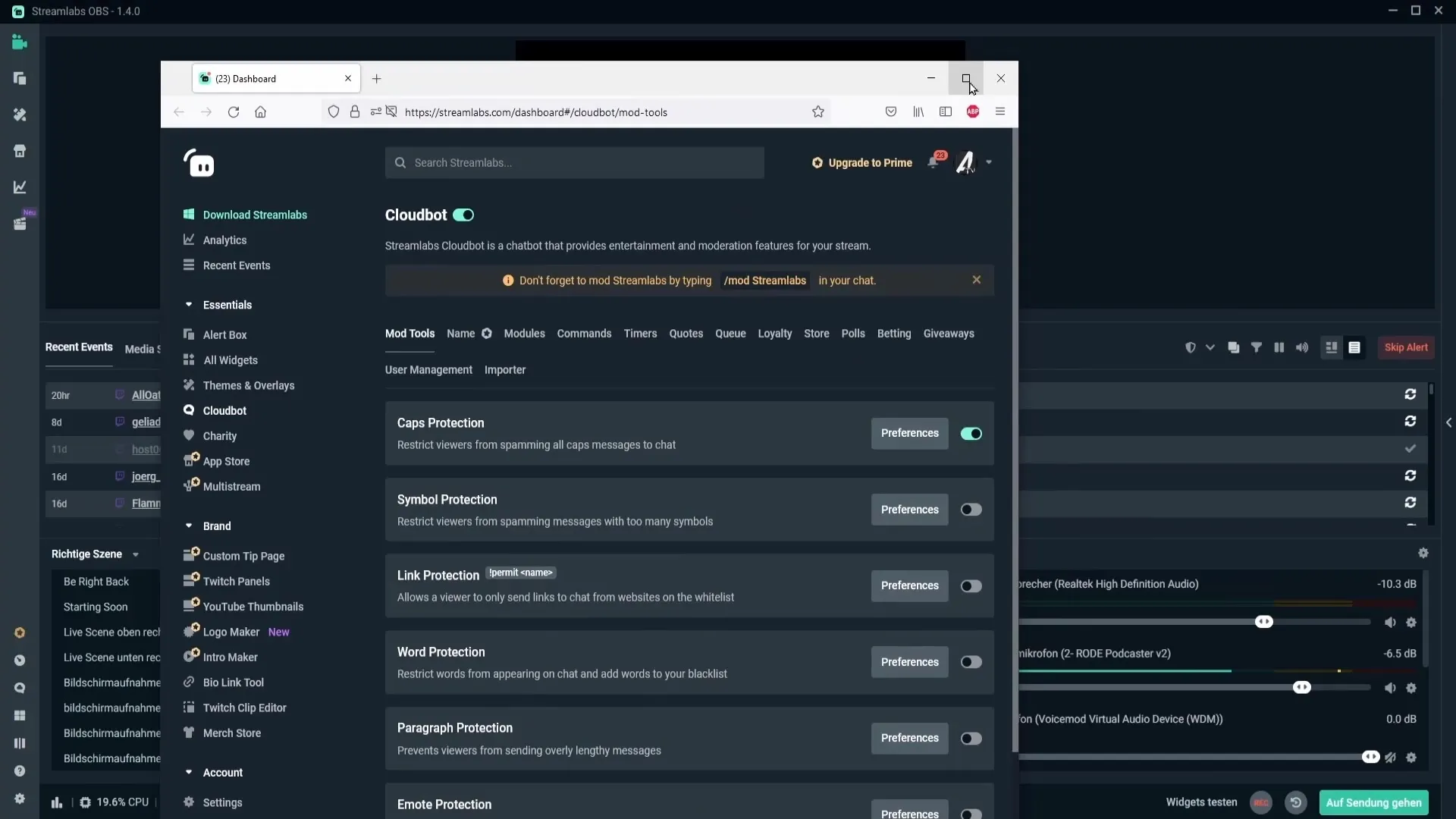The width and height of the screenshot is (1456, 819).
Task: Open the notifications bell with 23 badge
Action: (x=935, y=161)
